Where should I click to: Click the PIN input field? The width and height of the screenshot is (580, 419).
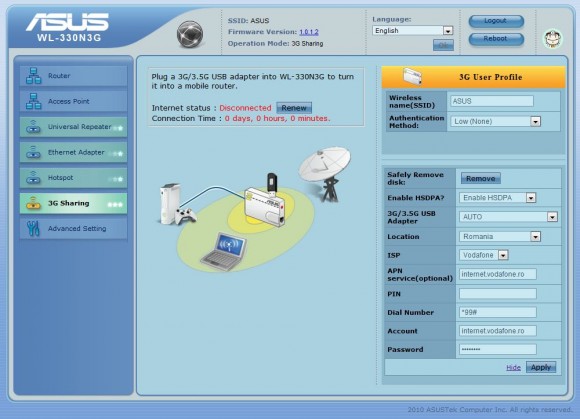click(x=498, y=294)
